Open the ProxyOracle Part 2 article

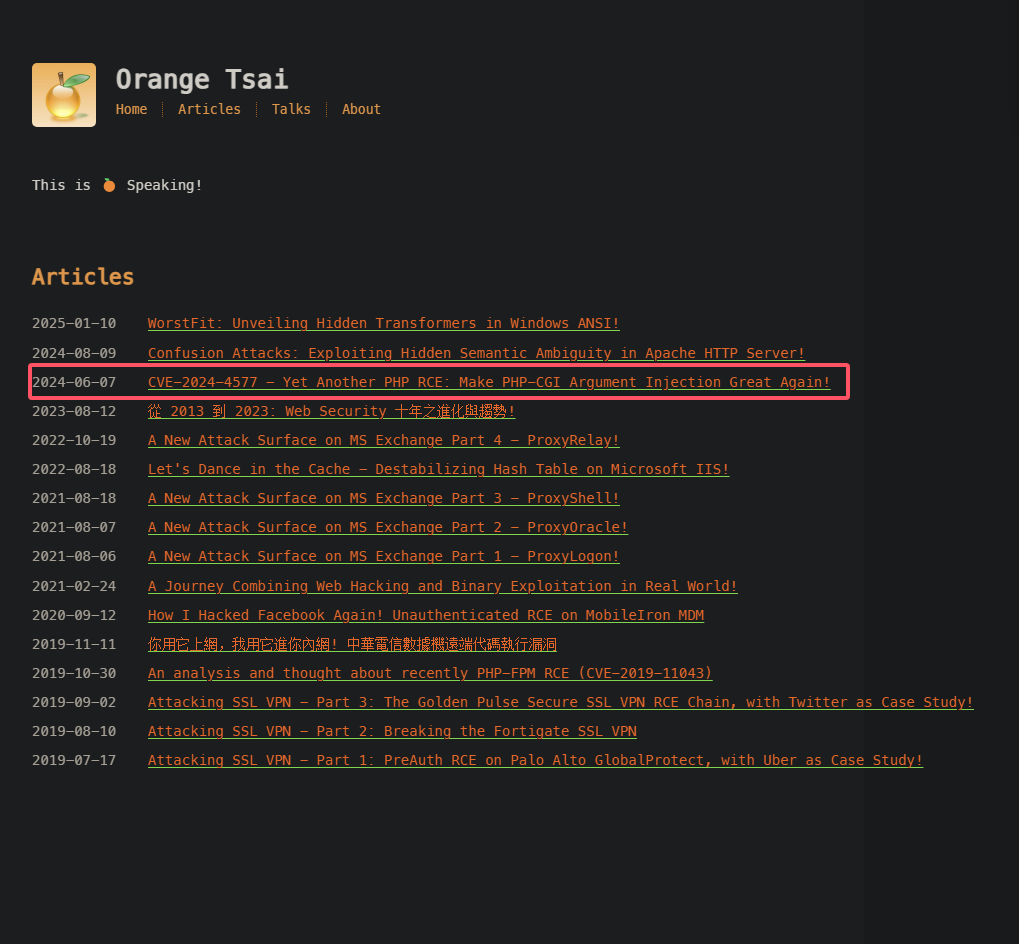(388, 527)
